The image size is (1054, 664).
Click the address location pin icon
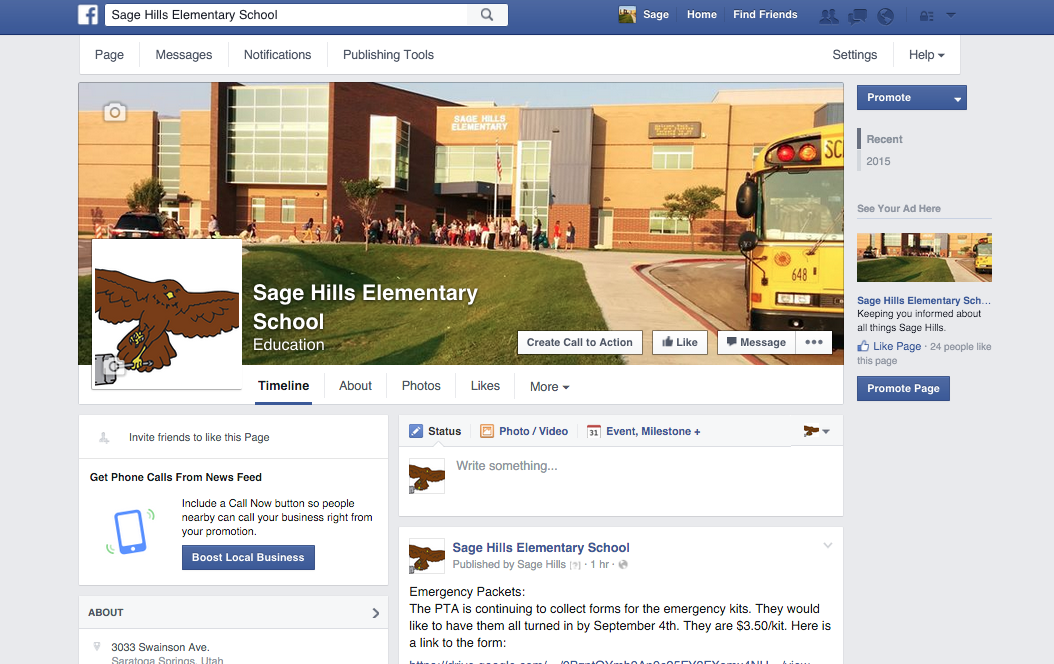pyautogui.click(x=97, y=647)
